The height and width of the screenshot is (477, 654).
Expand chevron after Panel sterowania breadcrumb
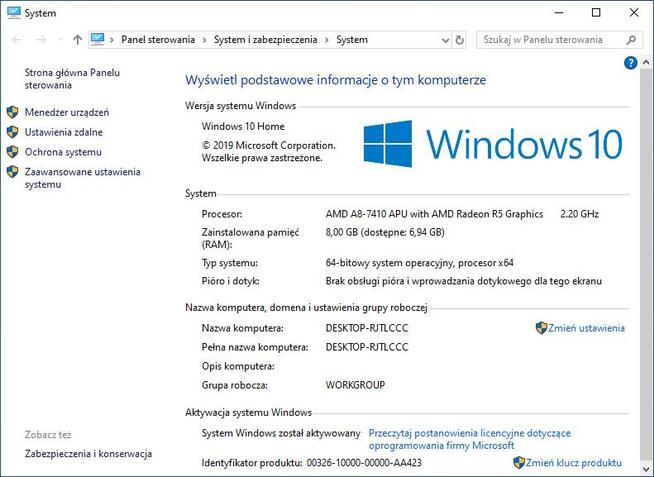click(x=204, y=40)
